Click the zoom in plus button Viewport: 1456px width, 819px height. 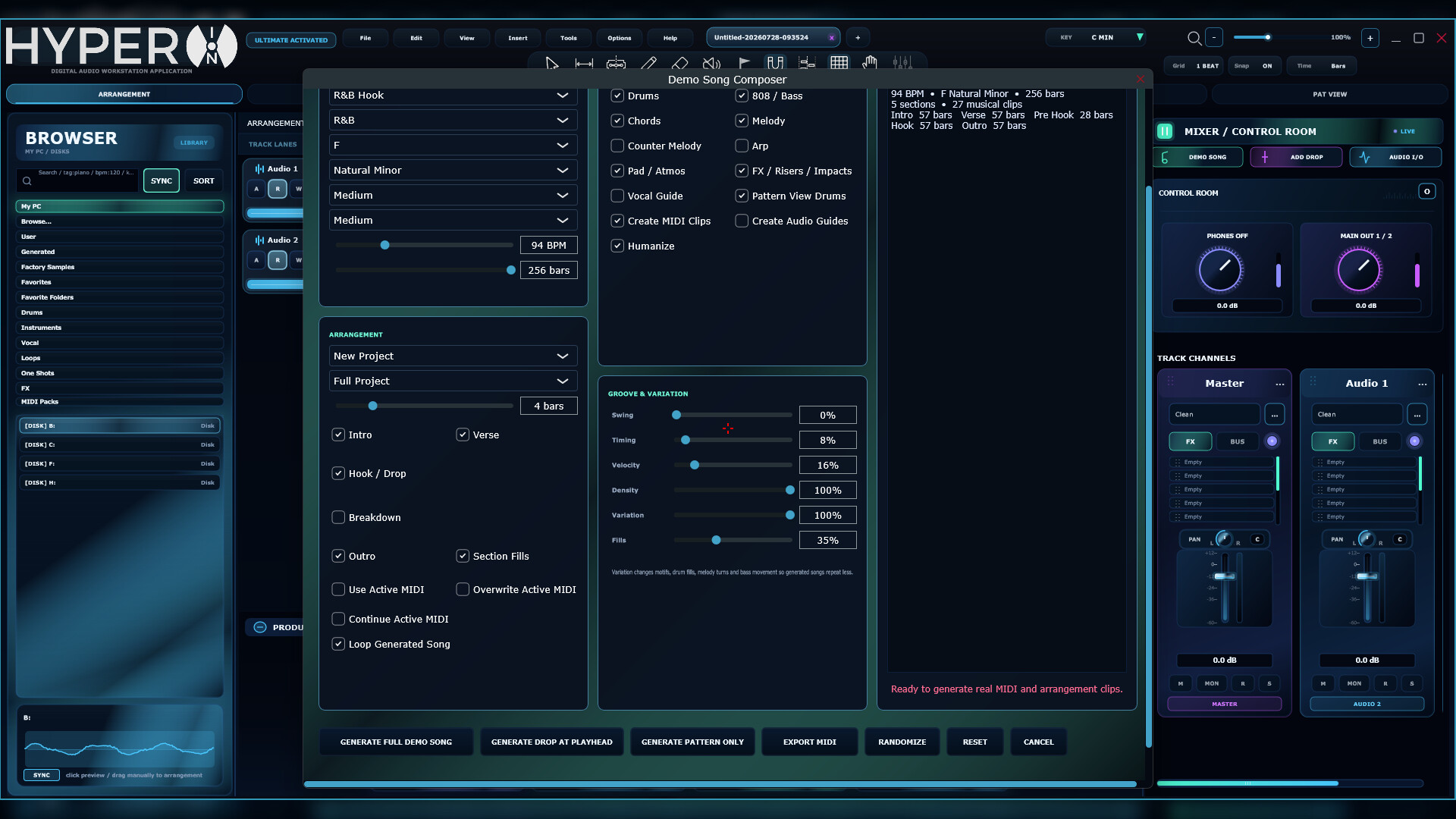[x=1370, y=38]
